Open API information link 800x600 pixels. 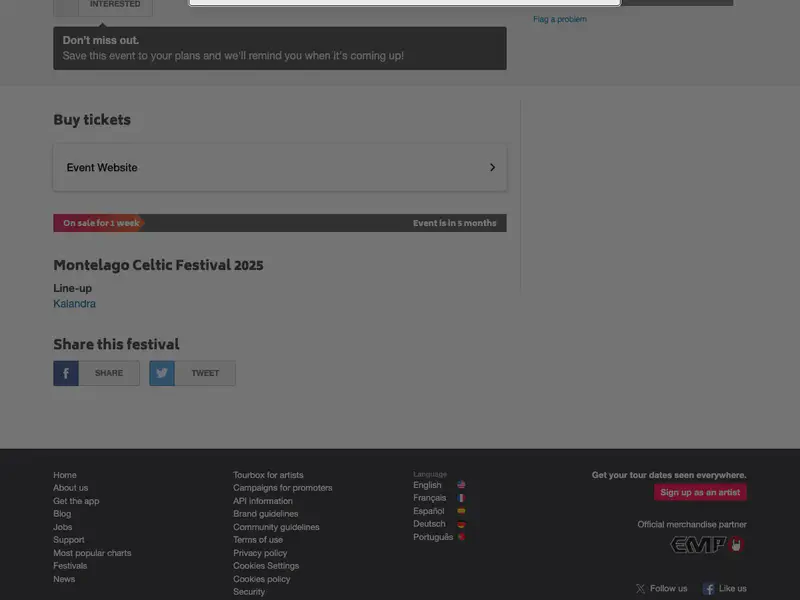point(263,501)
